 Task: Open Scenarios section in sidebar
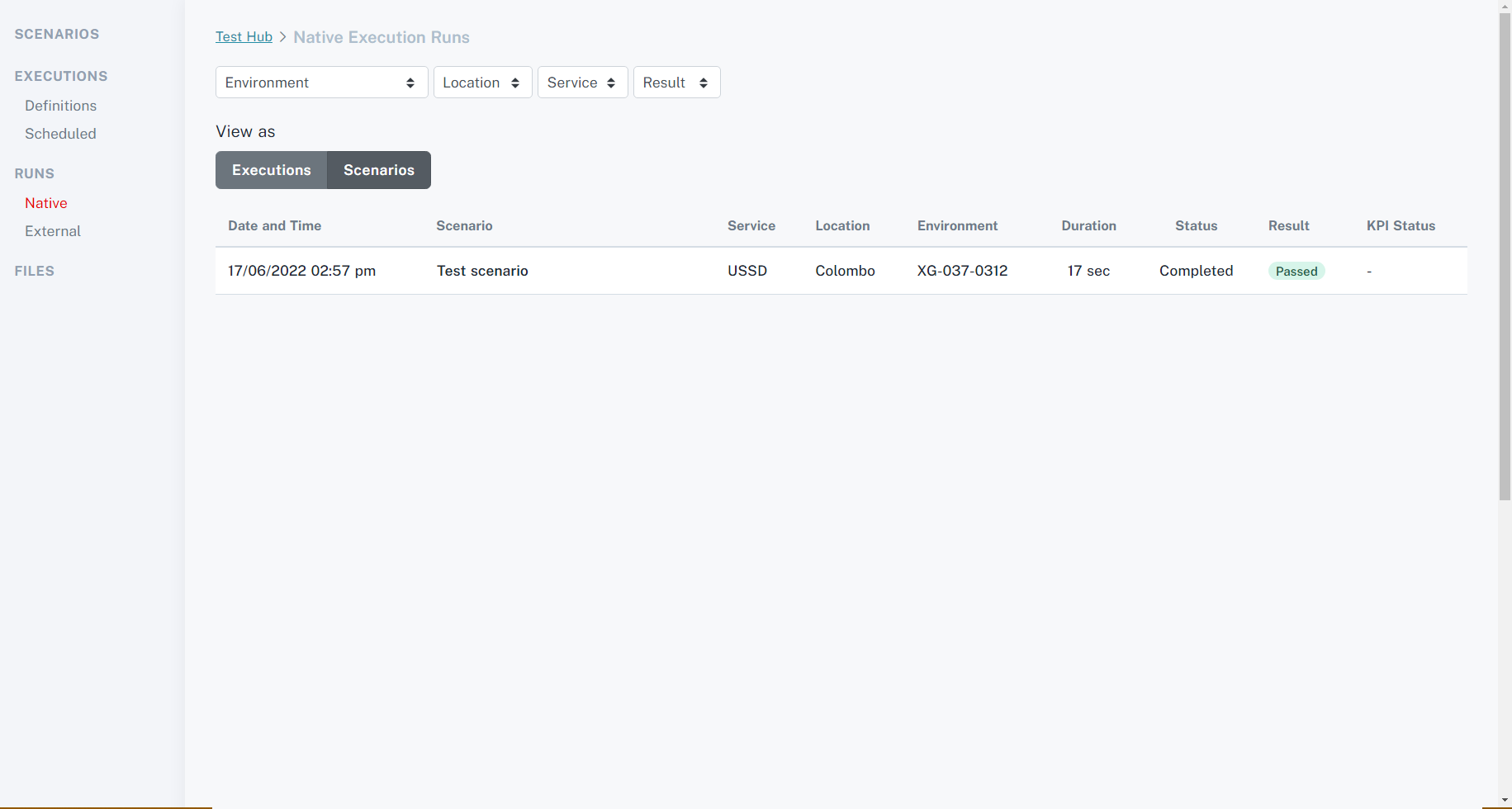point(57,34)
